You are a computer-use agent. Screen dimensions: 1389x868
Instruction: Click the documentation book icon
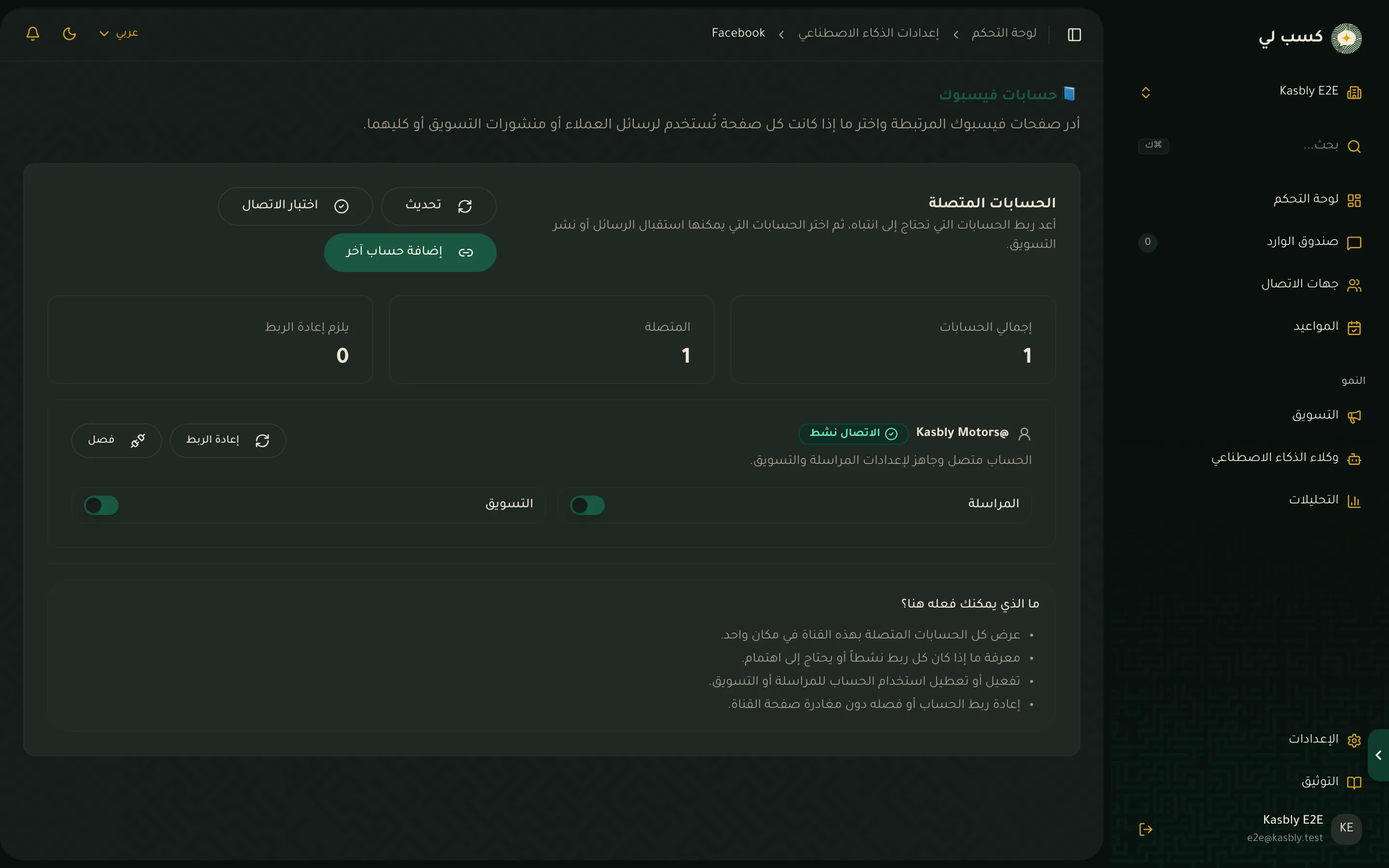pos(1354,783)
